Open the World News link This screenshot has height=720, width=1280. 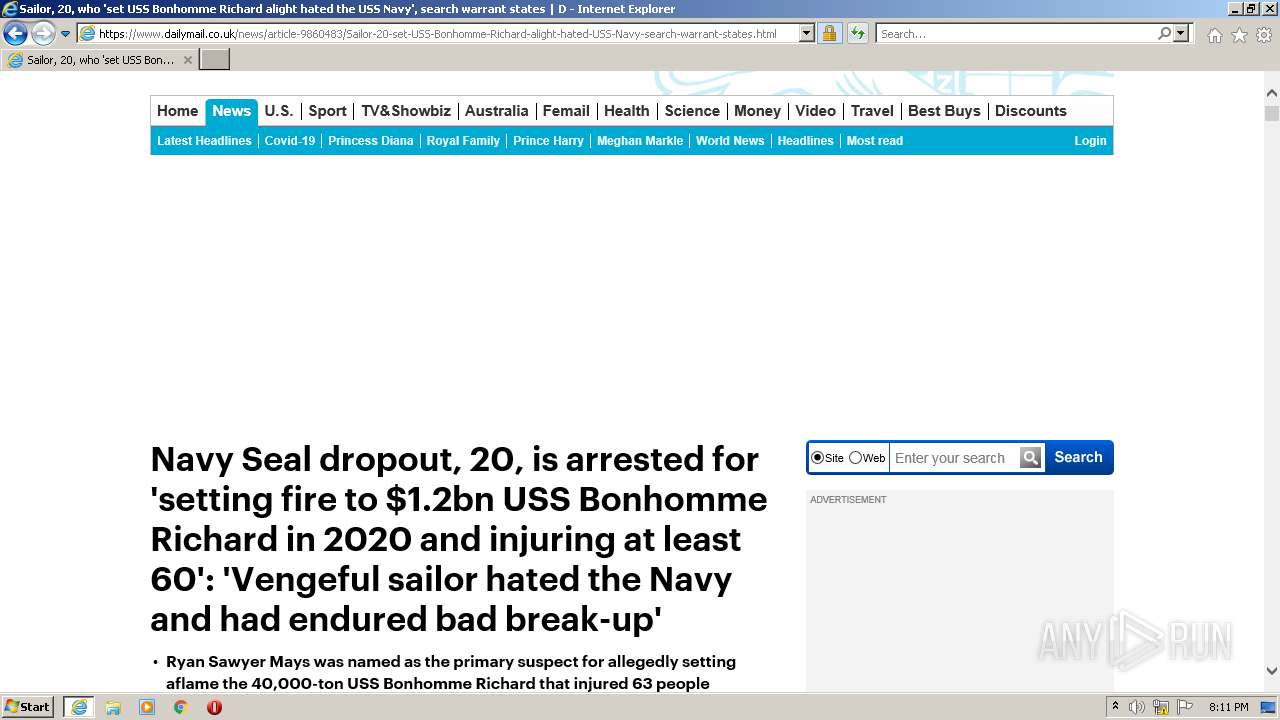(730, 141)
